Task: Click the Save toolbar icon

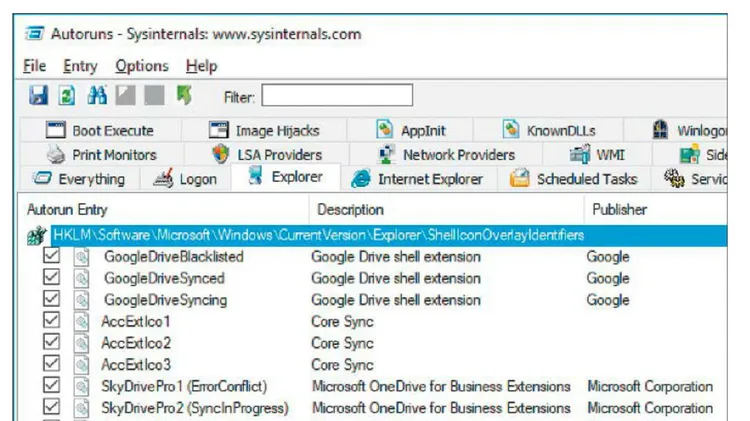Action: (38, 95)
